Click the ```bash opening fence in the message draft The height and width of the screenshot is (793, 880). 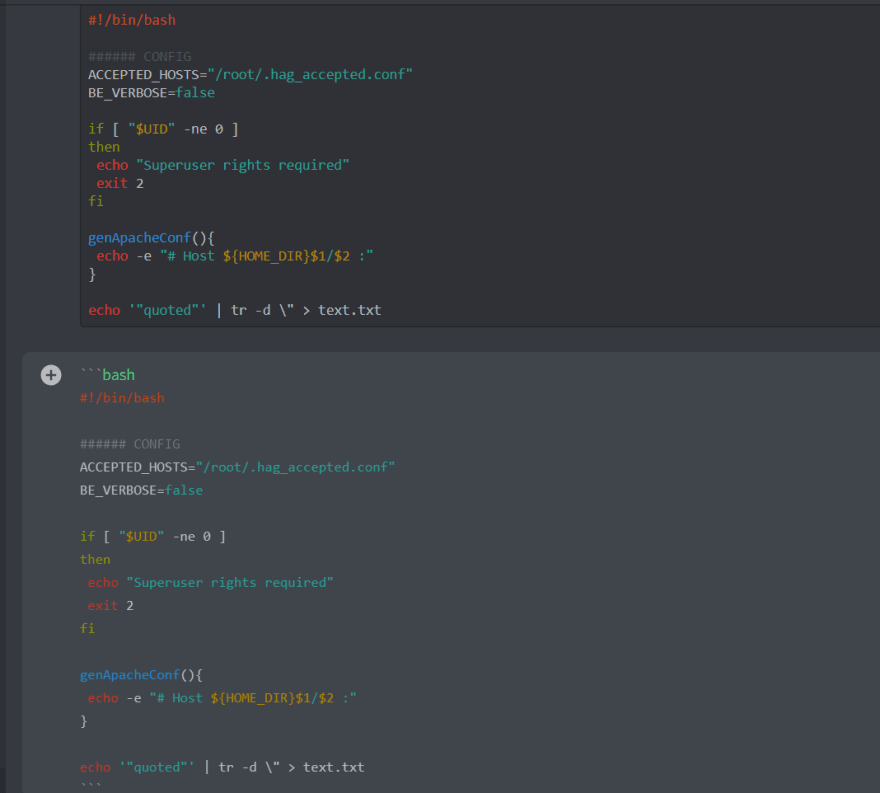click(x=108, y=375)
